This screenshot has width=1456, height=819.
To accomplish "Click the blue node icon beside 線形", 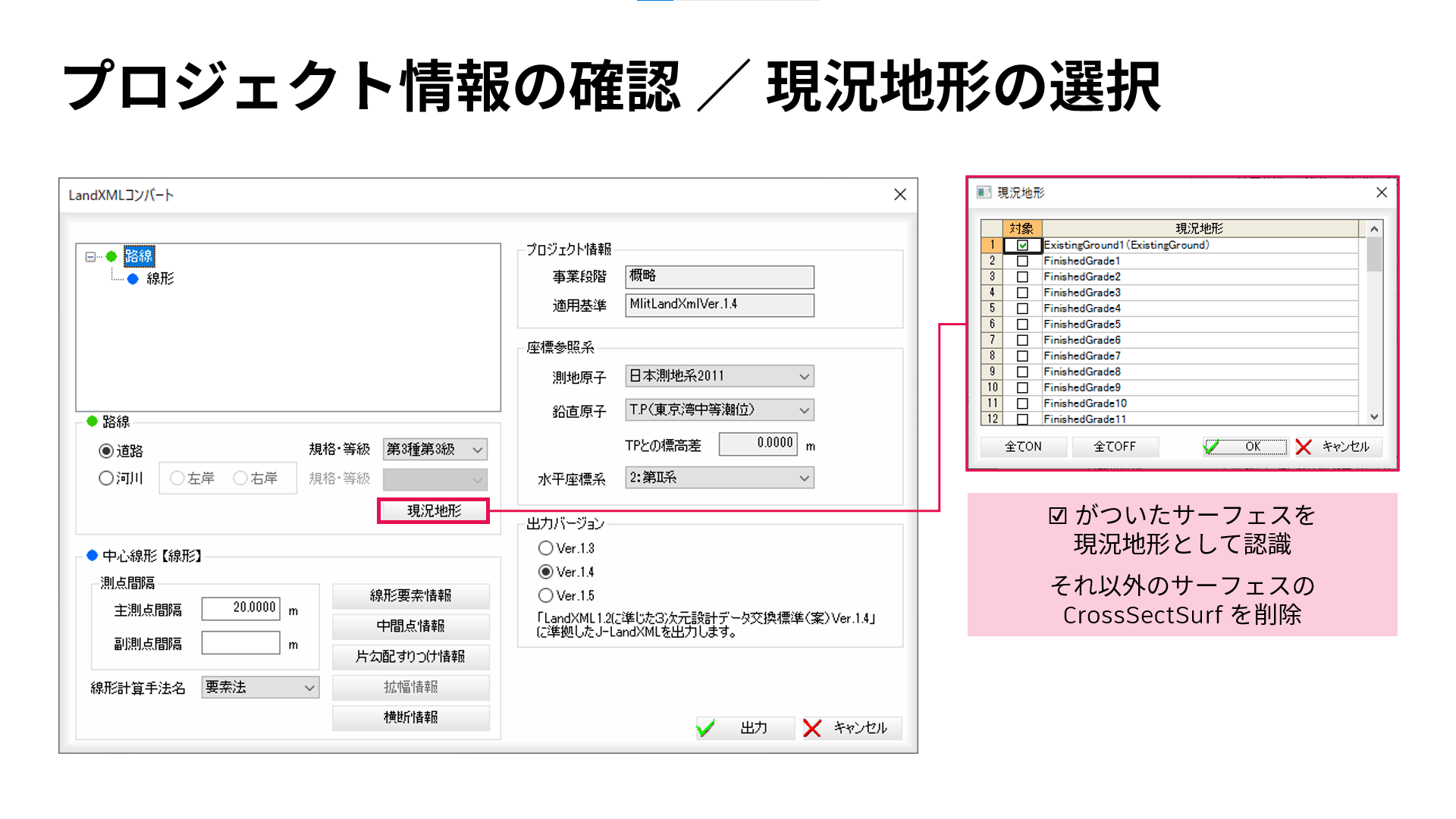I will tap(133, 279).
